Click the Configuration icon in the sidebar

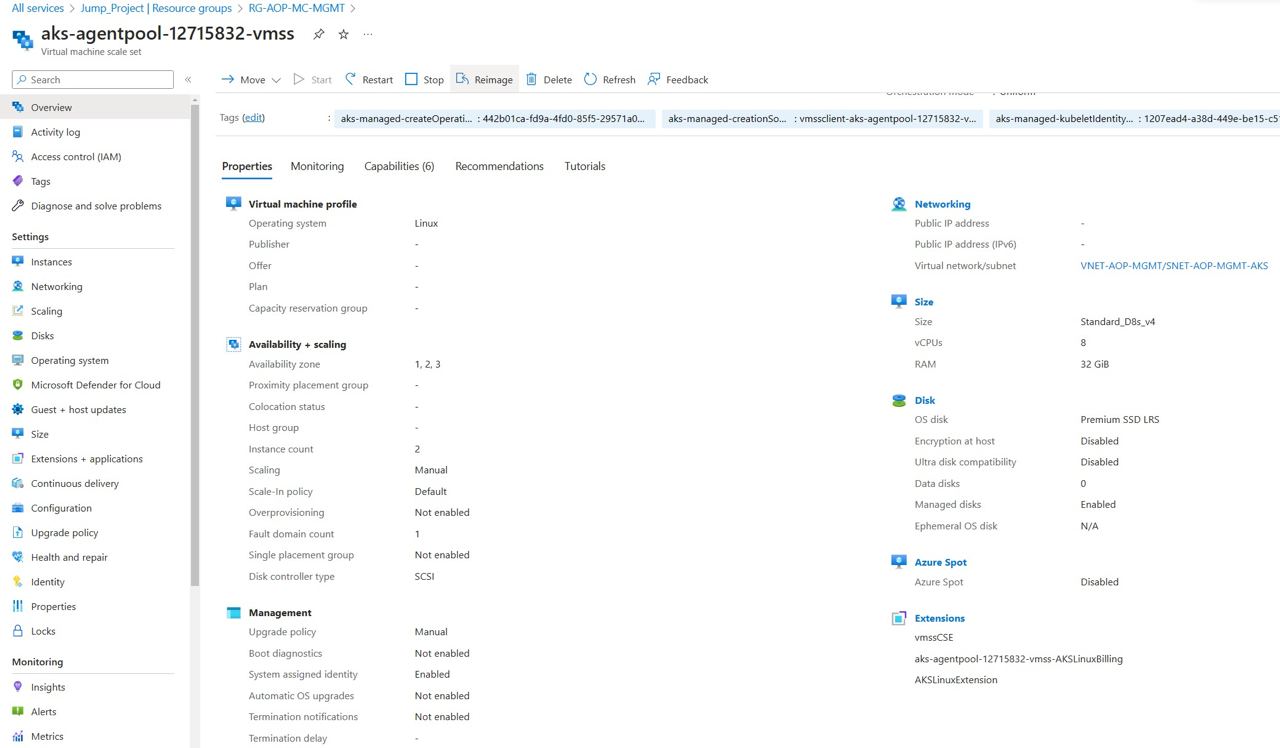(x=18, y=508)
